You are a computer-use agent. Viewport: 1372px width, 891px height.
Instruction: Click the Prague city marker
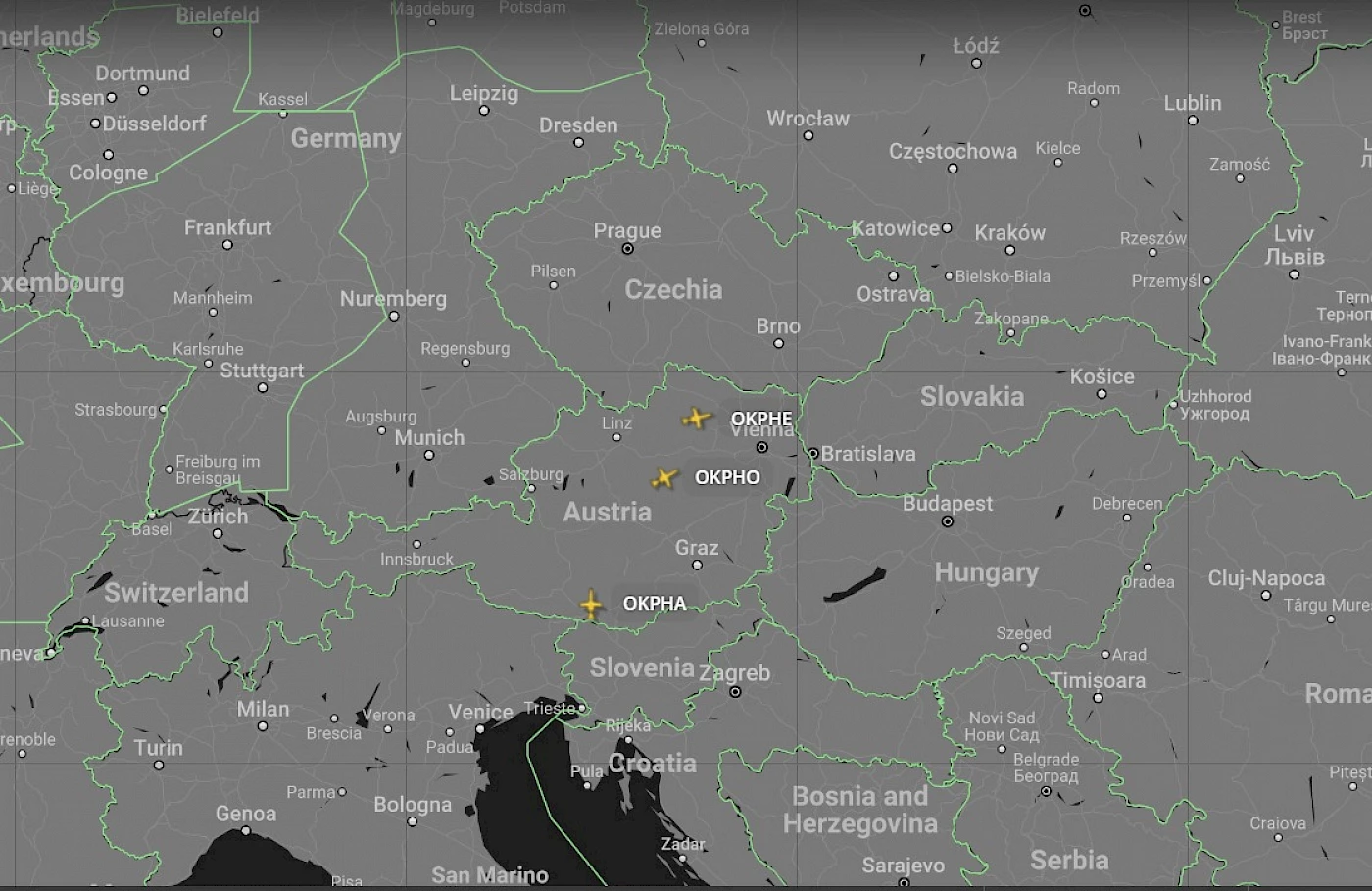[627, 249]
